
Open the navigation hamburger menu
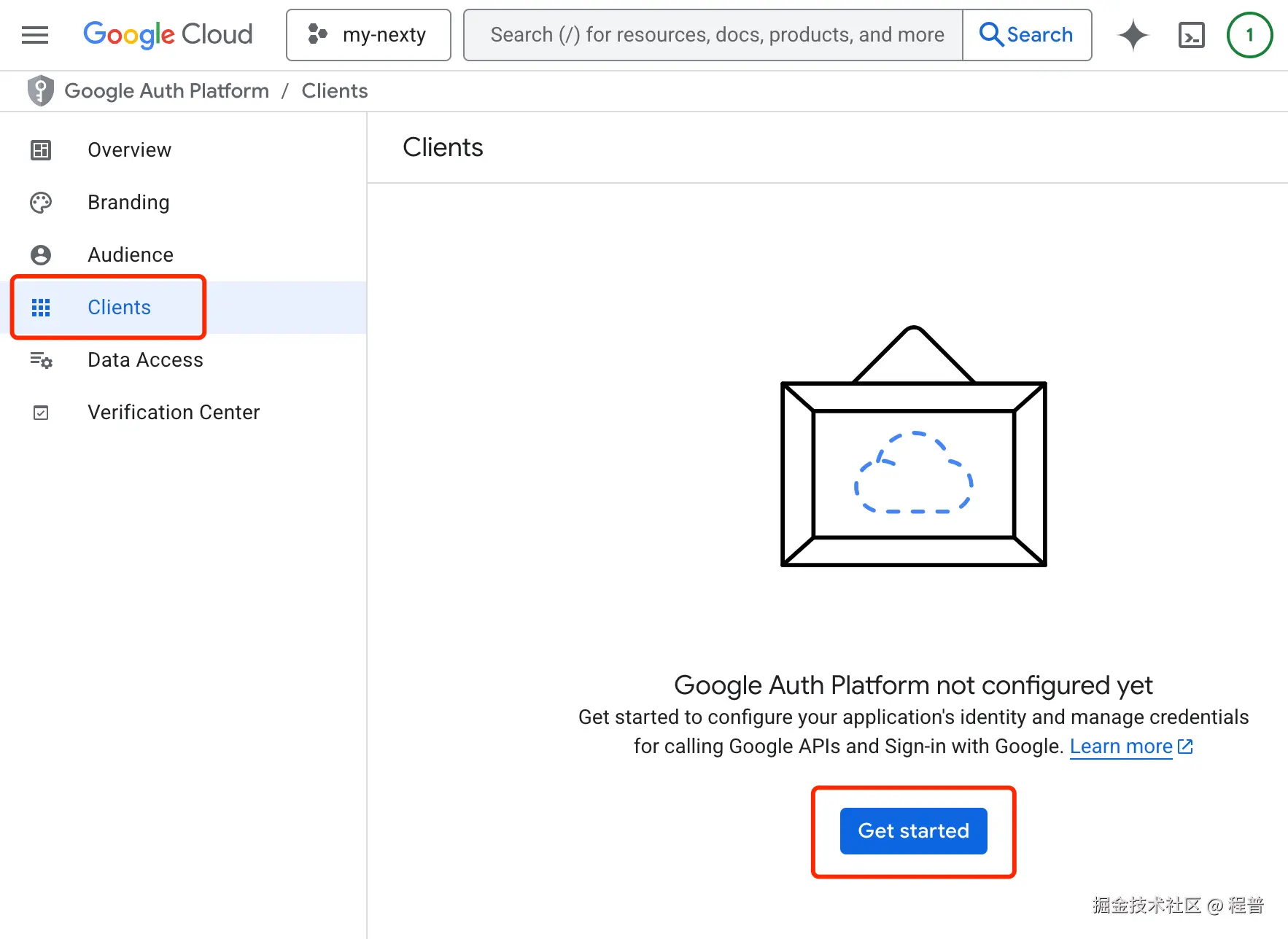click(34, 34)
